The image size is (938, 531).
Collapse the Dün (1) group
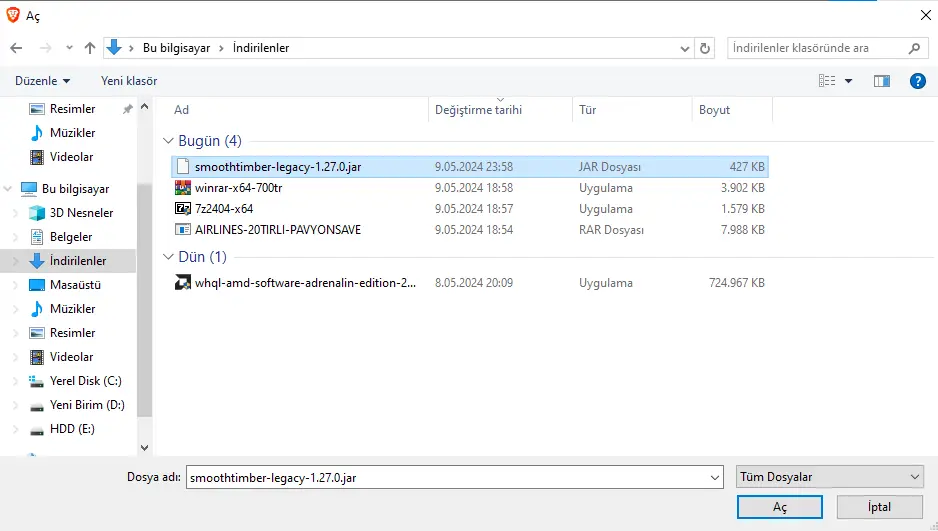(168, 257)
